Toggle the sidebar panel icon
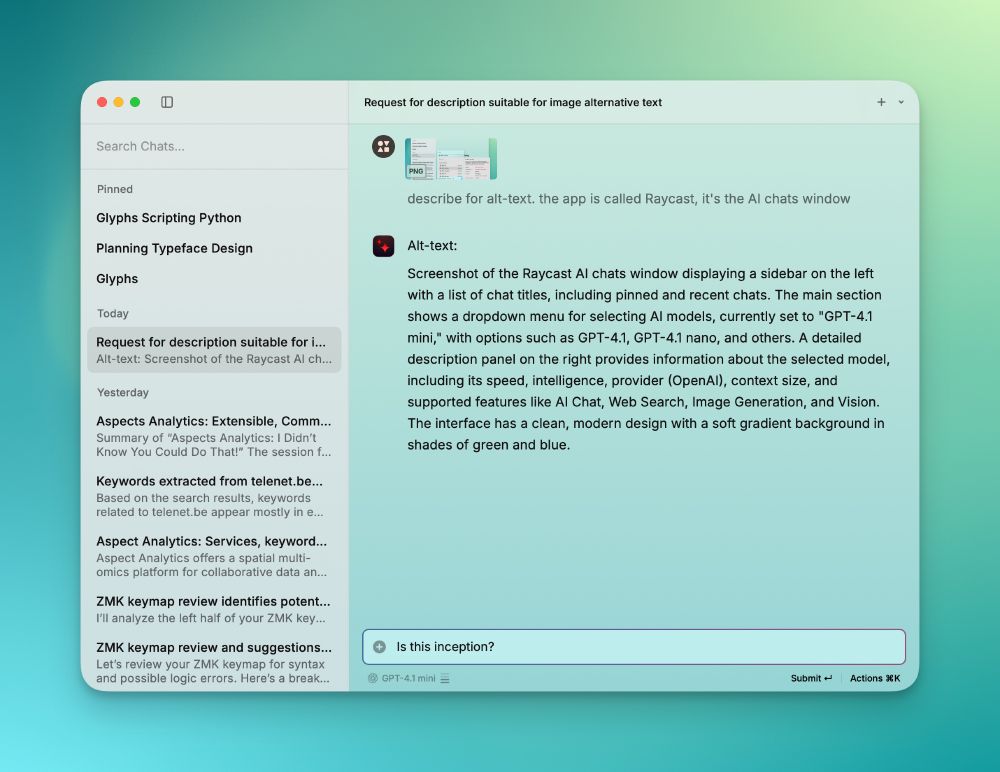Screen dimensions: 1000x772 (x=167, y=102)
